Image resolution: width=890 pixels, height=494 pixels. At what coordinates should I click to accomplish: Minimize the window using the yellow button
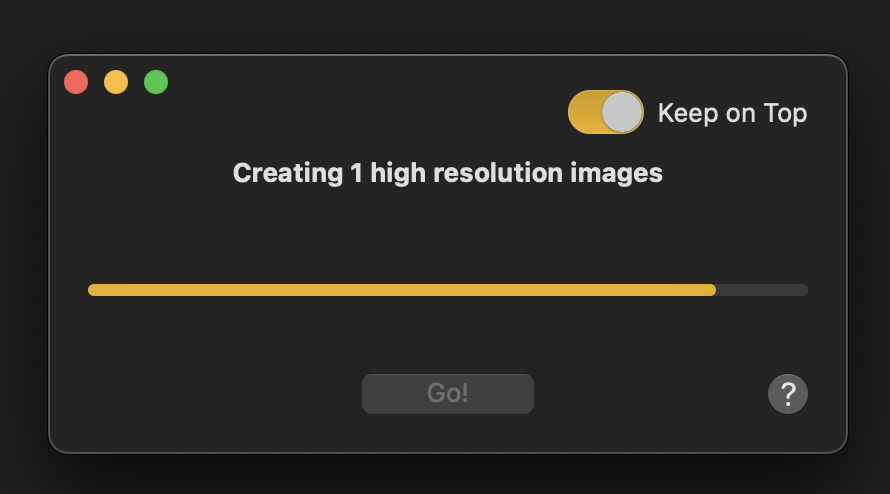[x=116, y=82]
